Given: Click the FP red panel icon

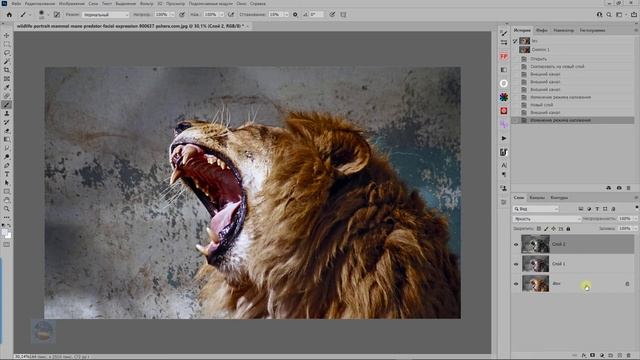Looking at the screenshot, I should (x=504, y=56).
